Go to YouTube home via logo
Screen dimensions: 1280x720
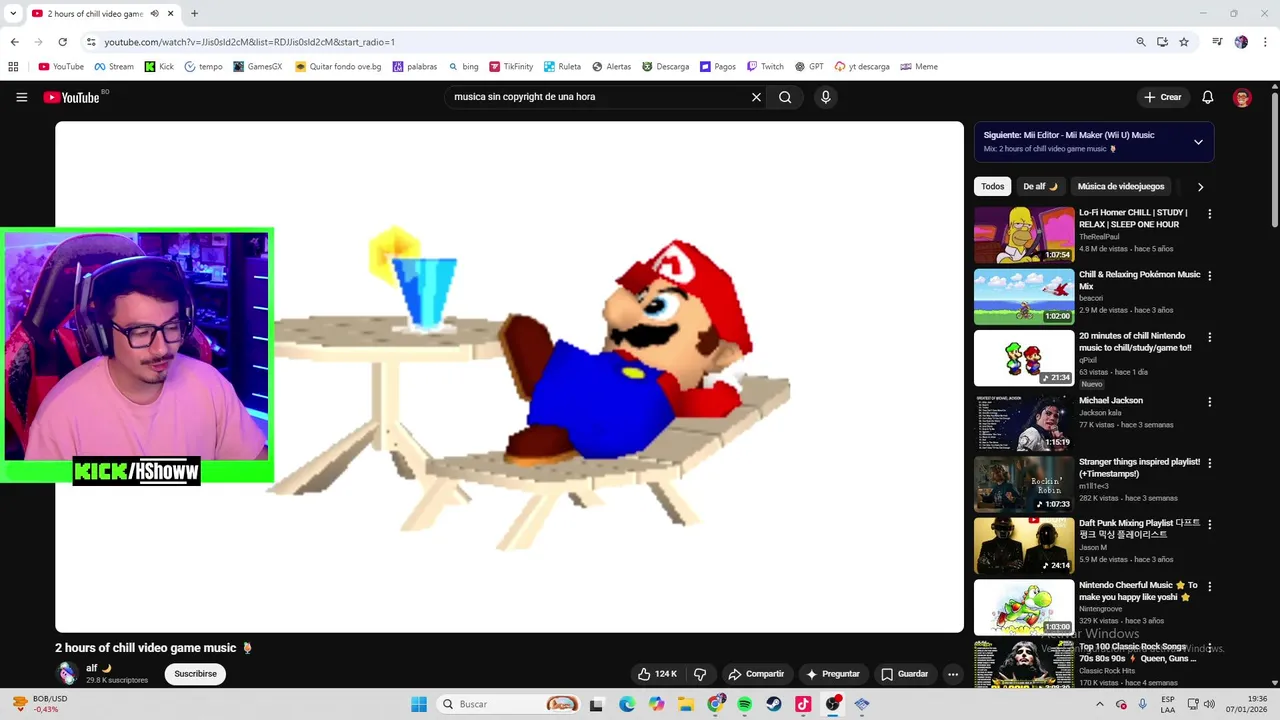click(71, 97)
